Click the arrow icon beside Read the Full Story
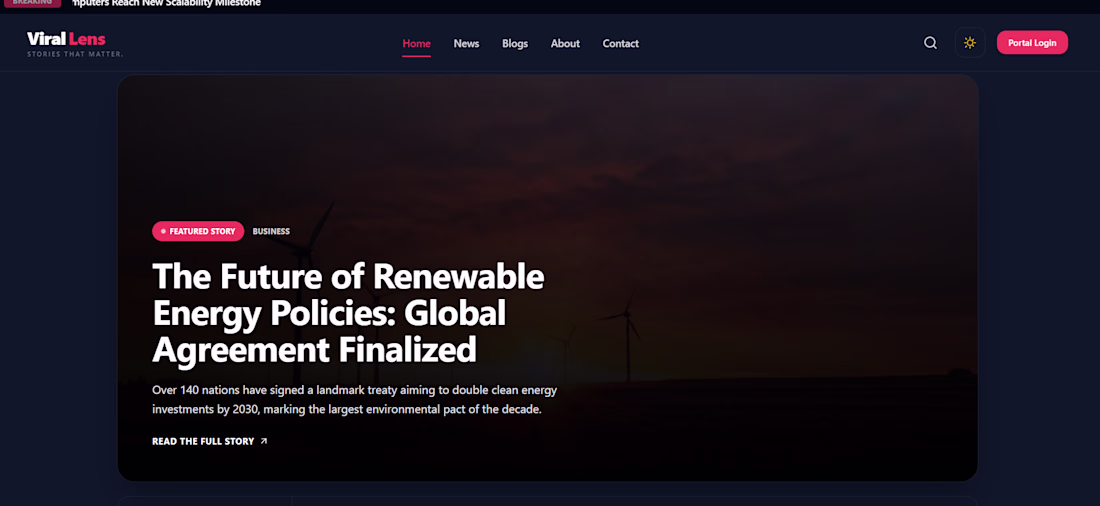Image resolution: width=1100 pixels, height=506 pixels. (264, 441)
